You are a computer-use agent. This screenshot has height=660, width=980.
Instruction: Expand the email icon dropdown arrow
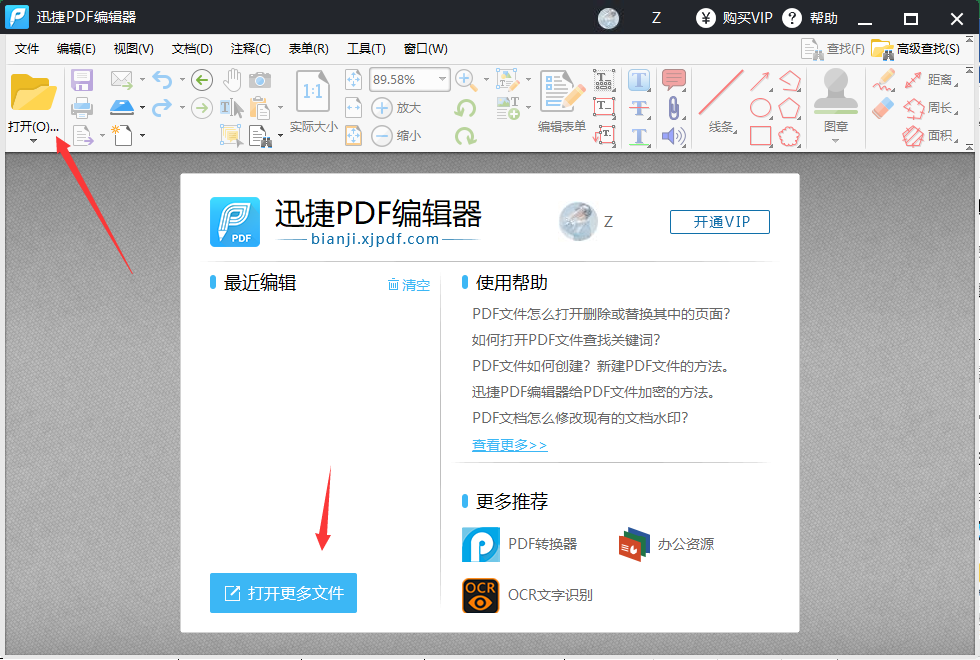(142, 80)
